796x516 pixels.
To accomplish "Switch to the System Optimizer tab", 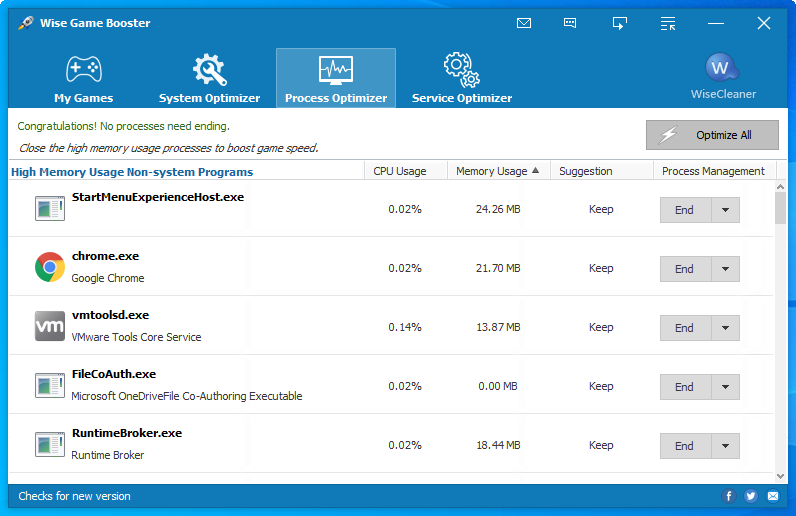I will coord(209,79).
